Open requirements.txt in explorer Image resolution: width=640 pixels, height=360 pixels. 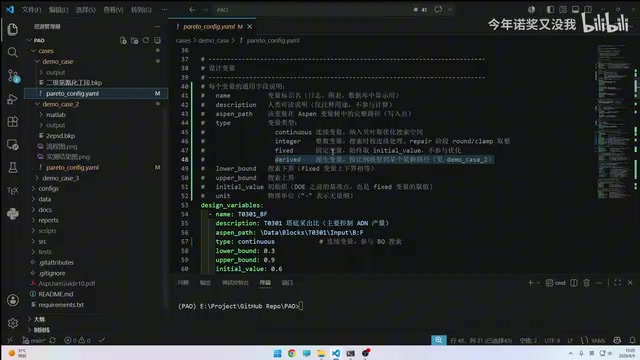61,304
